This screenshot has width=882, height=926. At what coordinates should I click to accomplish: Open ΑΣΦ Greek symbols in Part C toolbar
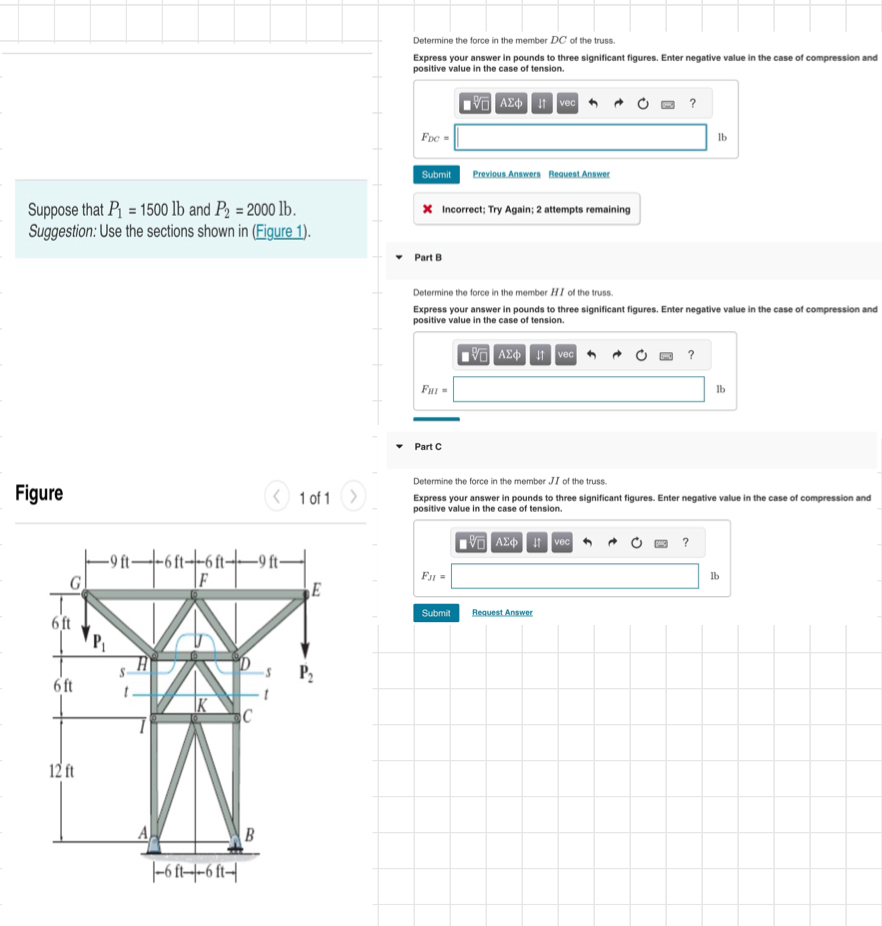click(x=508, y=542)
